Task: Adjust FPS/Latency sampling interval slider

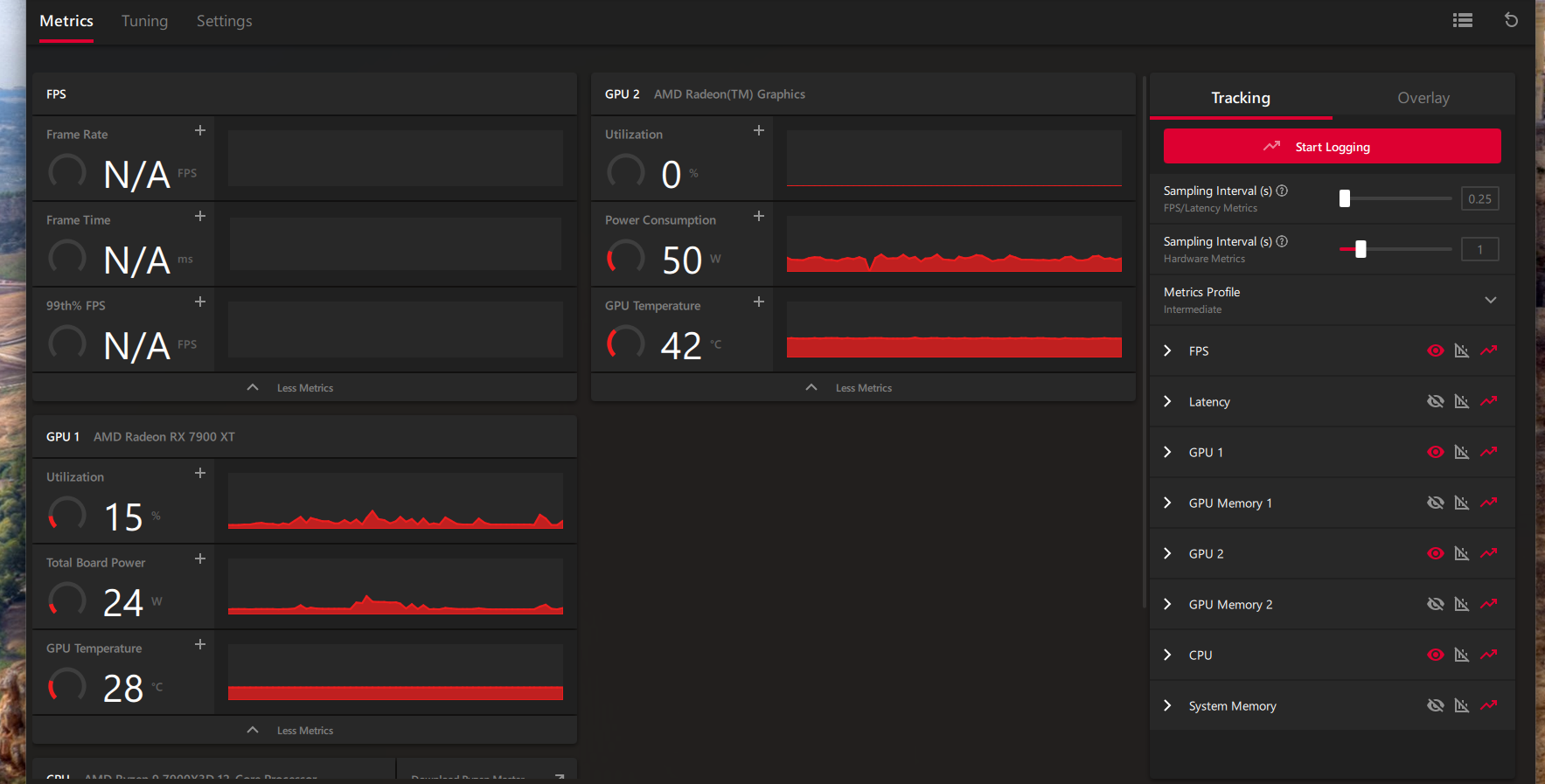Action: point(1345,198)
